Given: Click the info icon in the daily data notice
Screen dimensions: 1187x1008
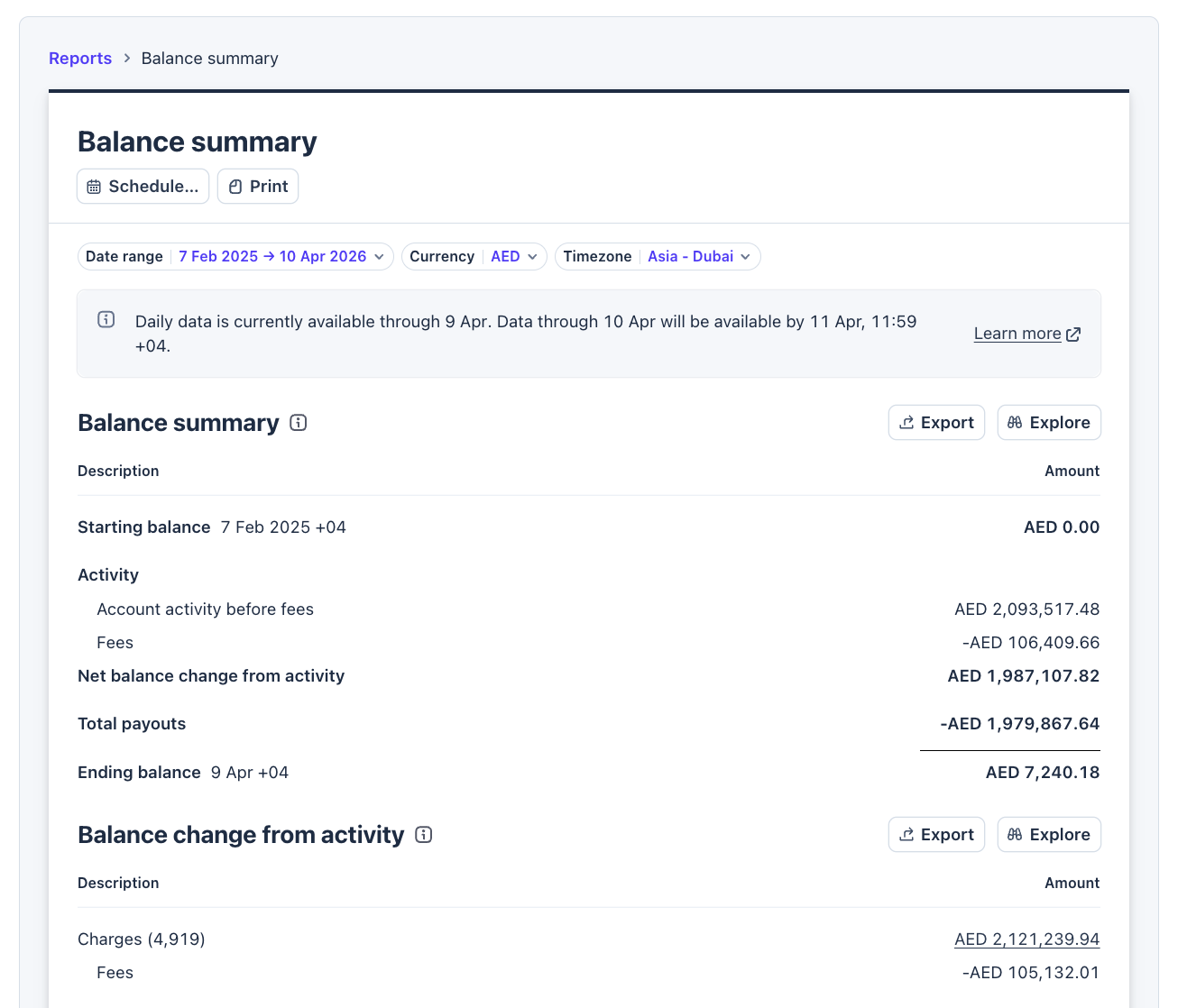Looking at the screenshot, I should (106, 319).
